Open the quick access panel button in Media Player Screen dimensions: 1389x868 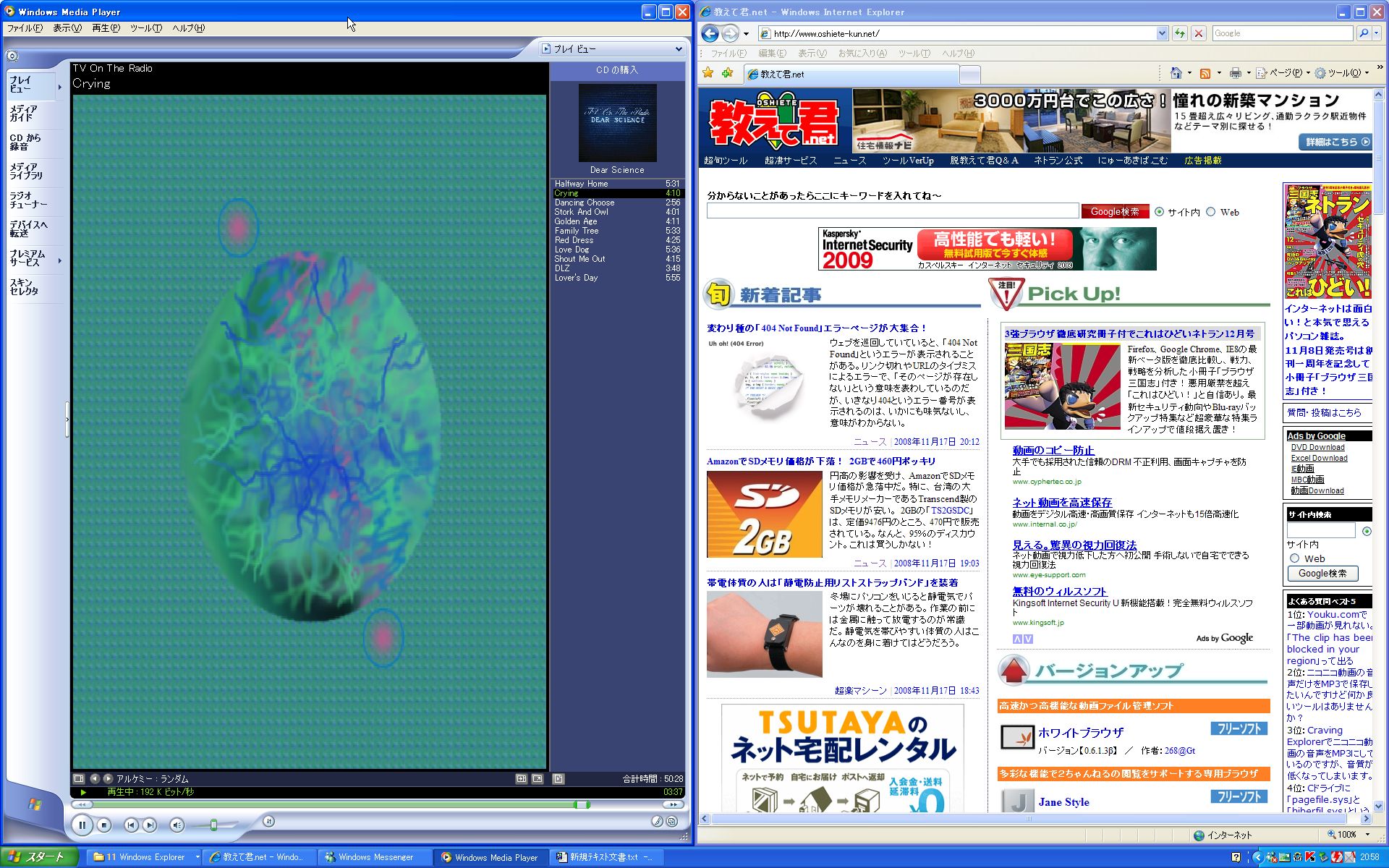point(12,56)
